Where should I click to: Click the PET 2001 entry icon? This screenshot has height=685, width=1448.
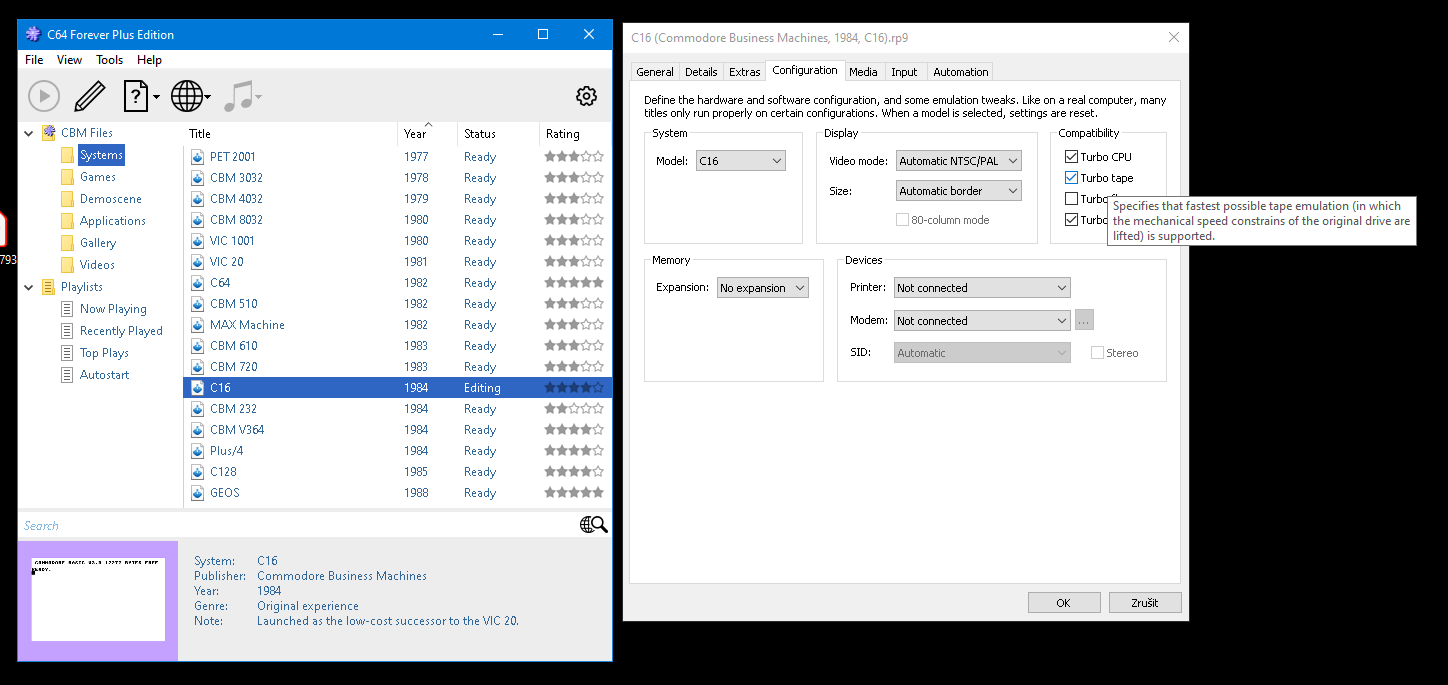click(x=198, y=157)
